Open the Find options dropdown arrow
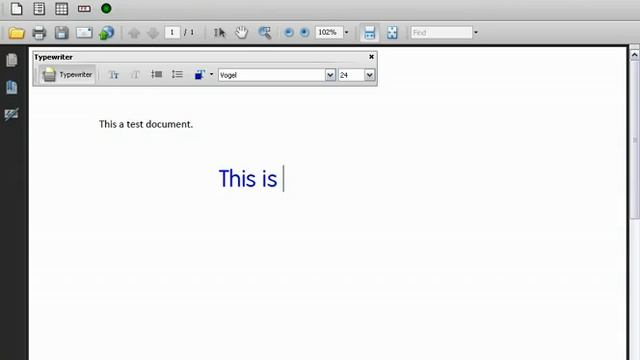The width and height of the screenshot is (640, 360). tap(476, 32)
